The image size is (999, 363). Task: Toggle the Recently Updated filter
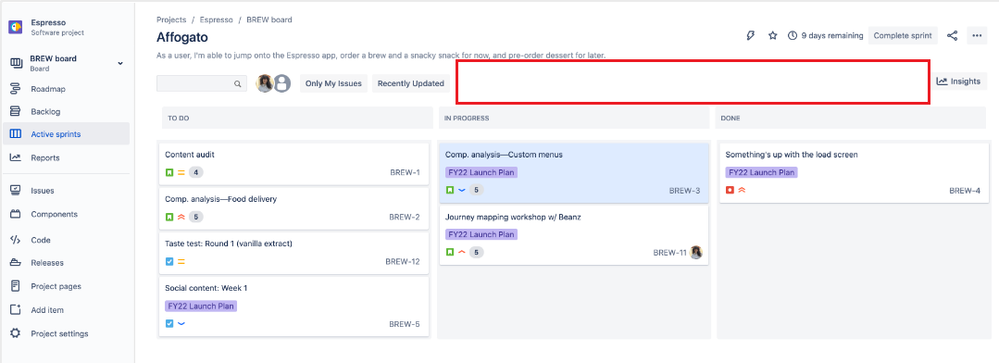click(x=410, y=83)
